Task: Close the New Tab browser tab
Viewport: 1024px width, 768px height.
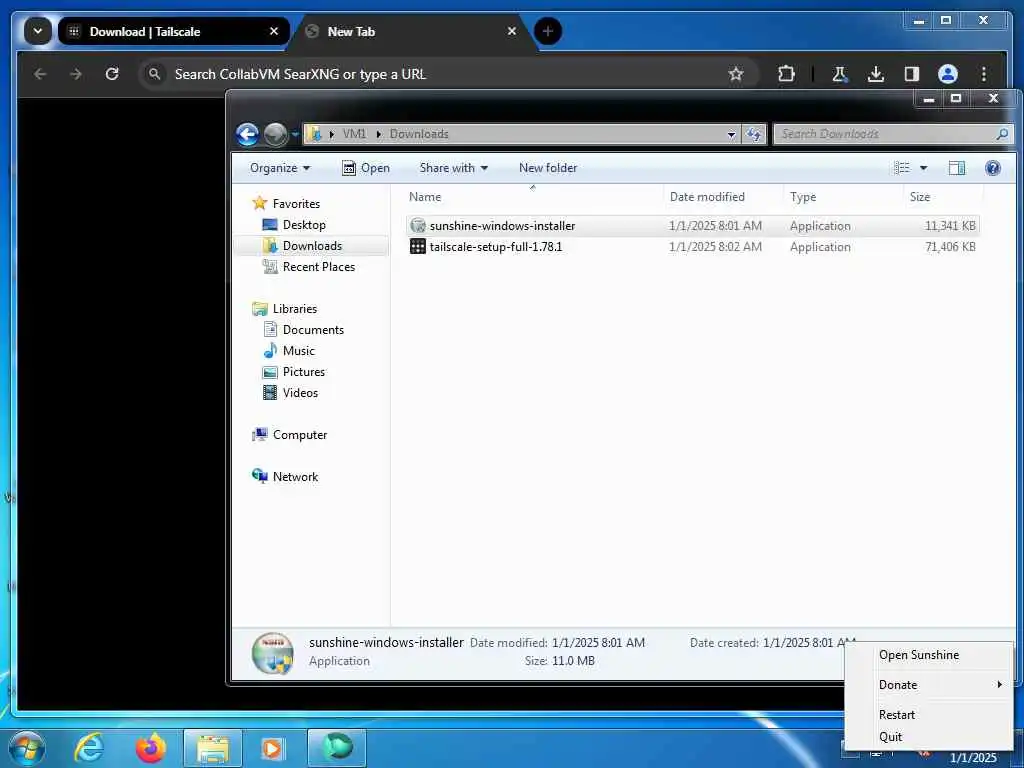Action: point(512,31)
